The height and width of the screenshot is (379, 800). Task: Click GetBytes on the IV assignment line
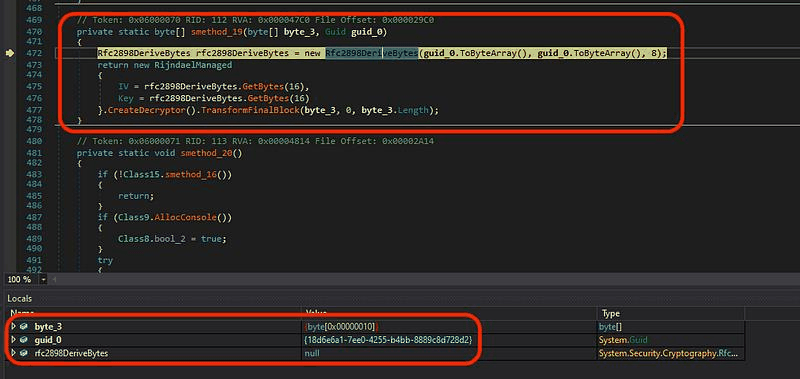pyautogui.click(x=263, y=86)
